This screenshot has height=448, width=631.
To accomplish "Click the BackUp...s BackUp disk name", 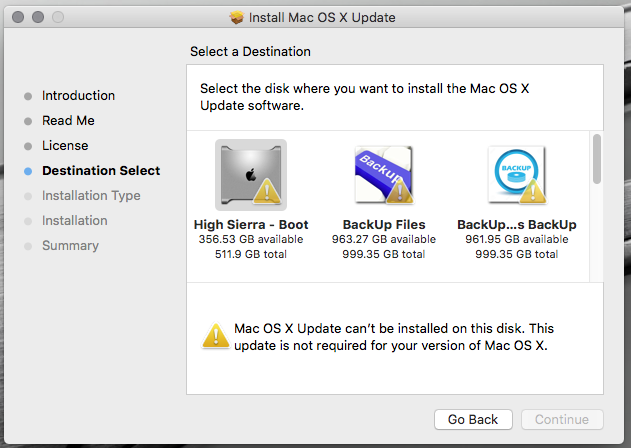I will click(517, 224).
